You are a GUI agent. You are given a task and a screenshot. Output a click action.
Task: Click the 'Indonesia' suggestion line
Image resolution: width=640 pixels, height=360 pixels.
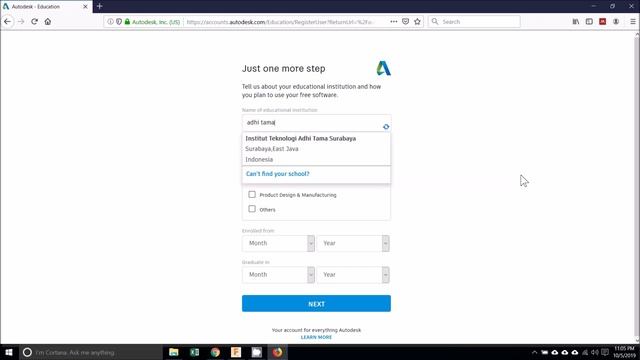[x=259, y=160]
